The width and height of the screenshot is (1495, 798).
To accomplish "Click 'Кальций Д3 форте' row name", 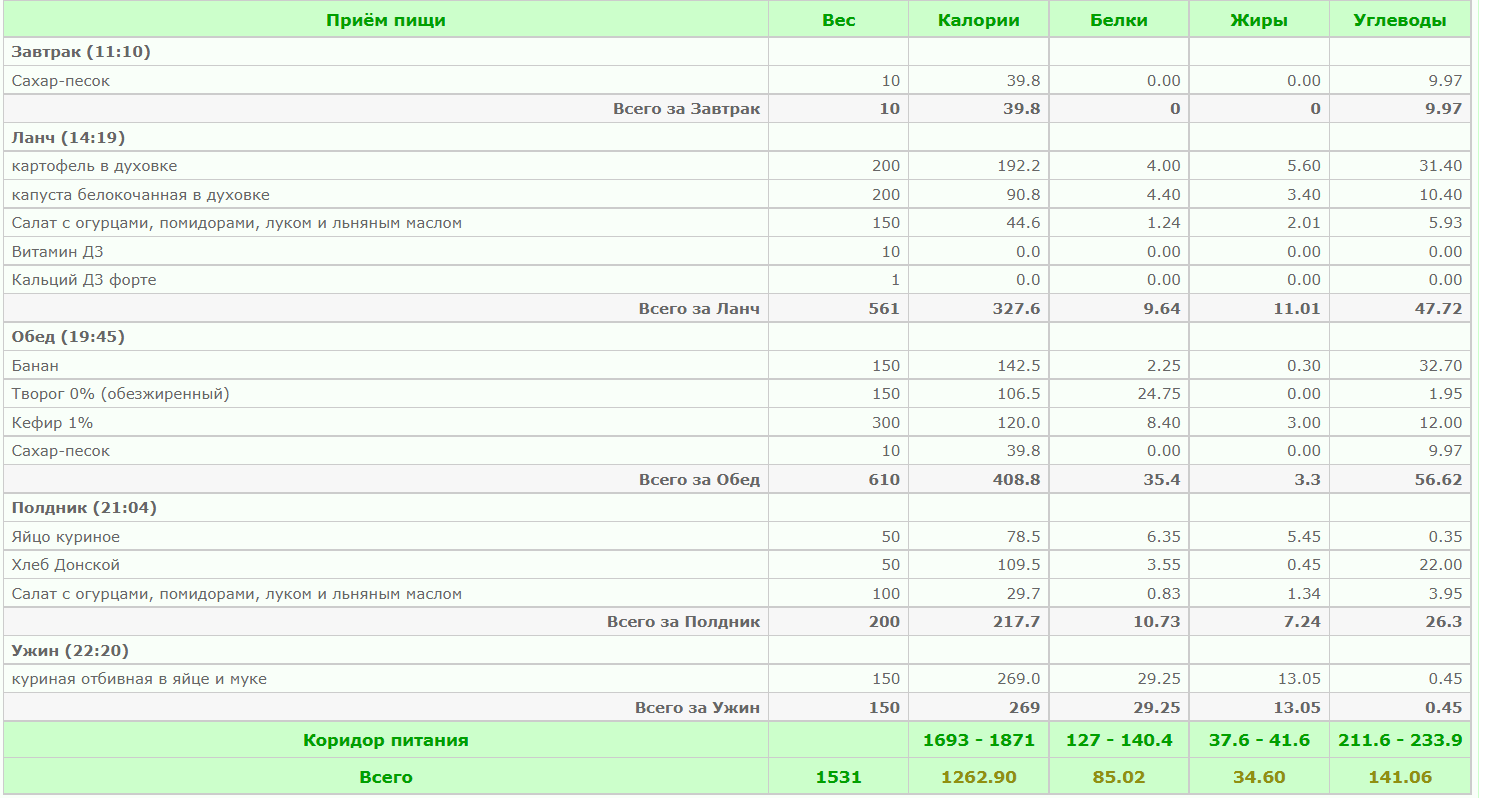I will (x=84, y=280).
